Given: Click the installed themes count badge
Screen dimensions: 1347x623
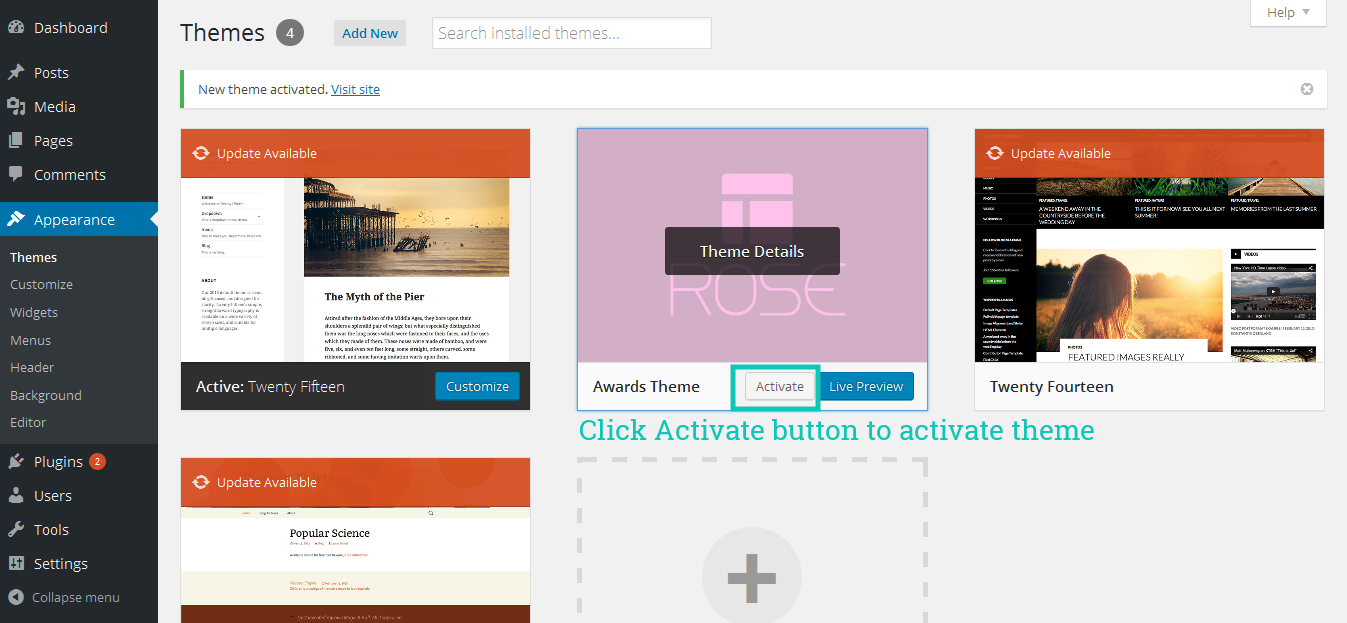Looking at the screenshot, I should click(290, 33).
